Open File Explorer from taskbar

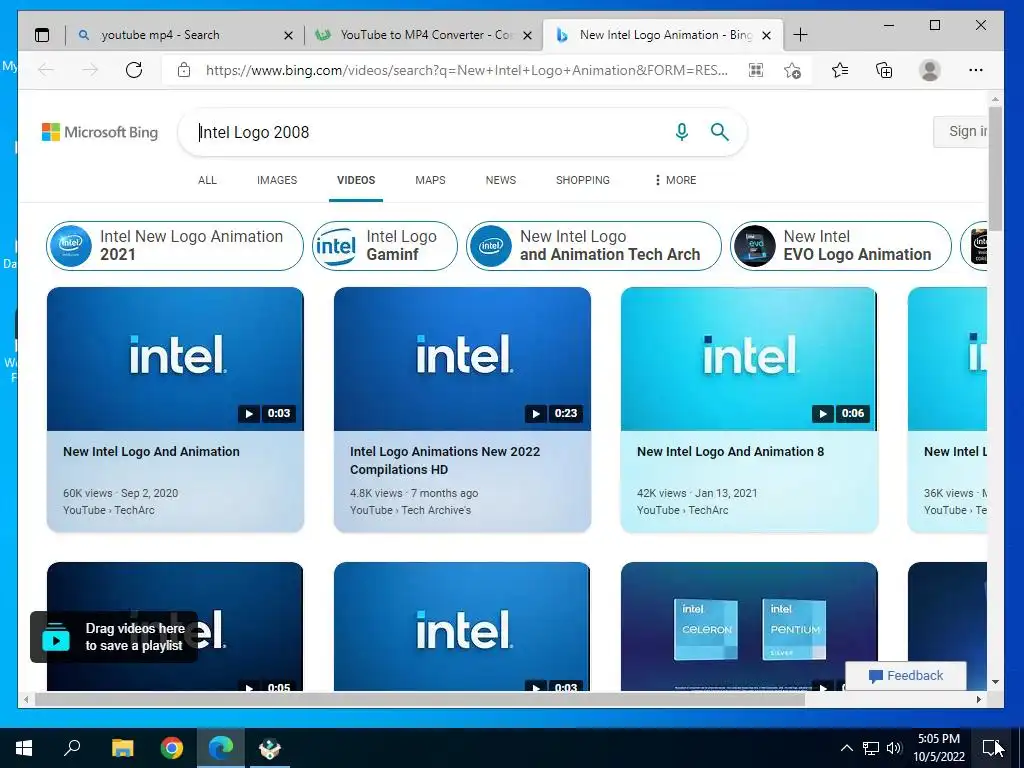(122, 748)
